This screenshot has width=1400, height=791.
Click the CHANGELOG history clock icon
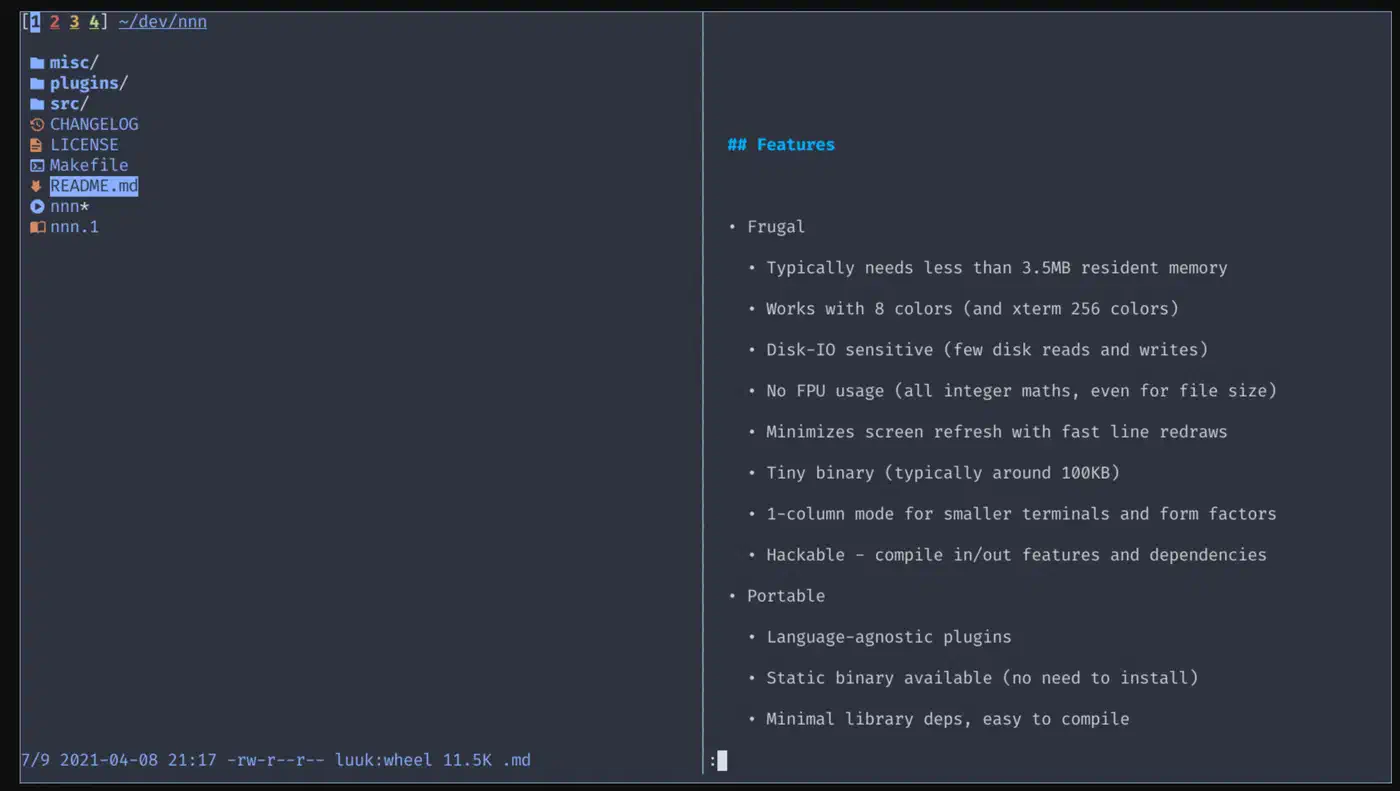37,125
